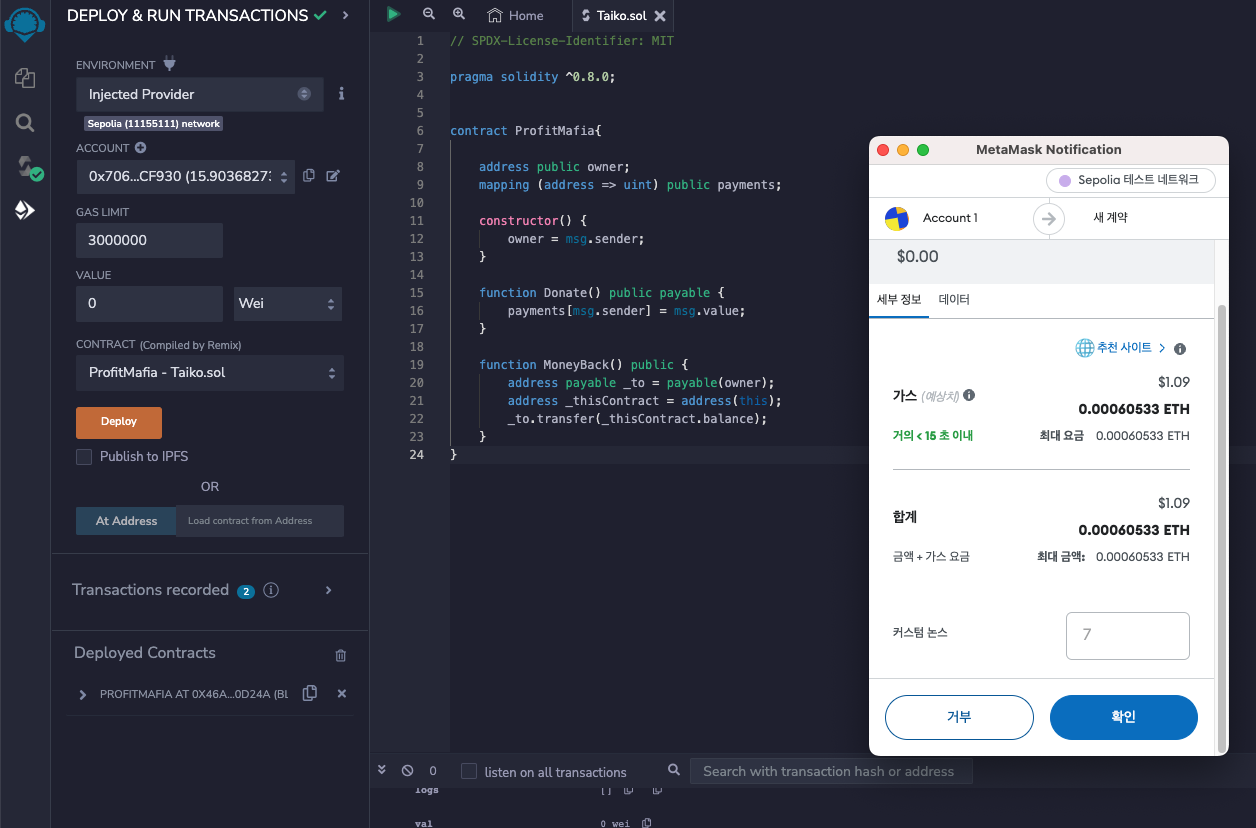Click the info icon beside 추천 사이트 in MetaMask
Screen dimensions: 1256x828
tap(1180, 349)
